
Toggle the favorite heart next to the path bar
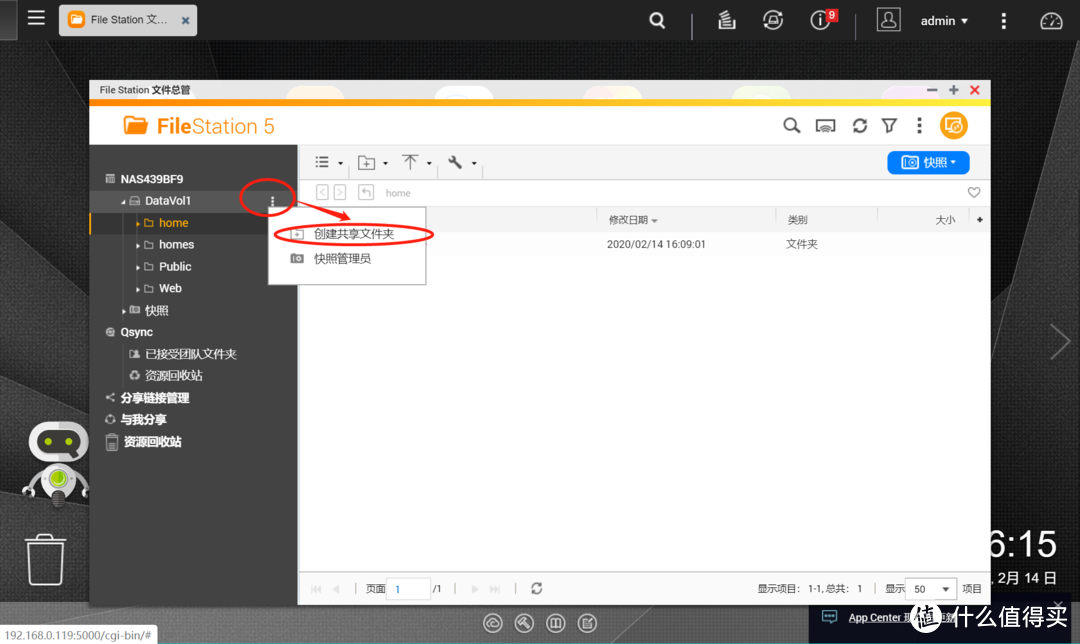(973, 192)
